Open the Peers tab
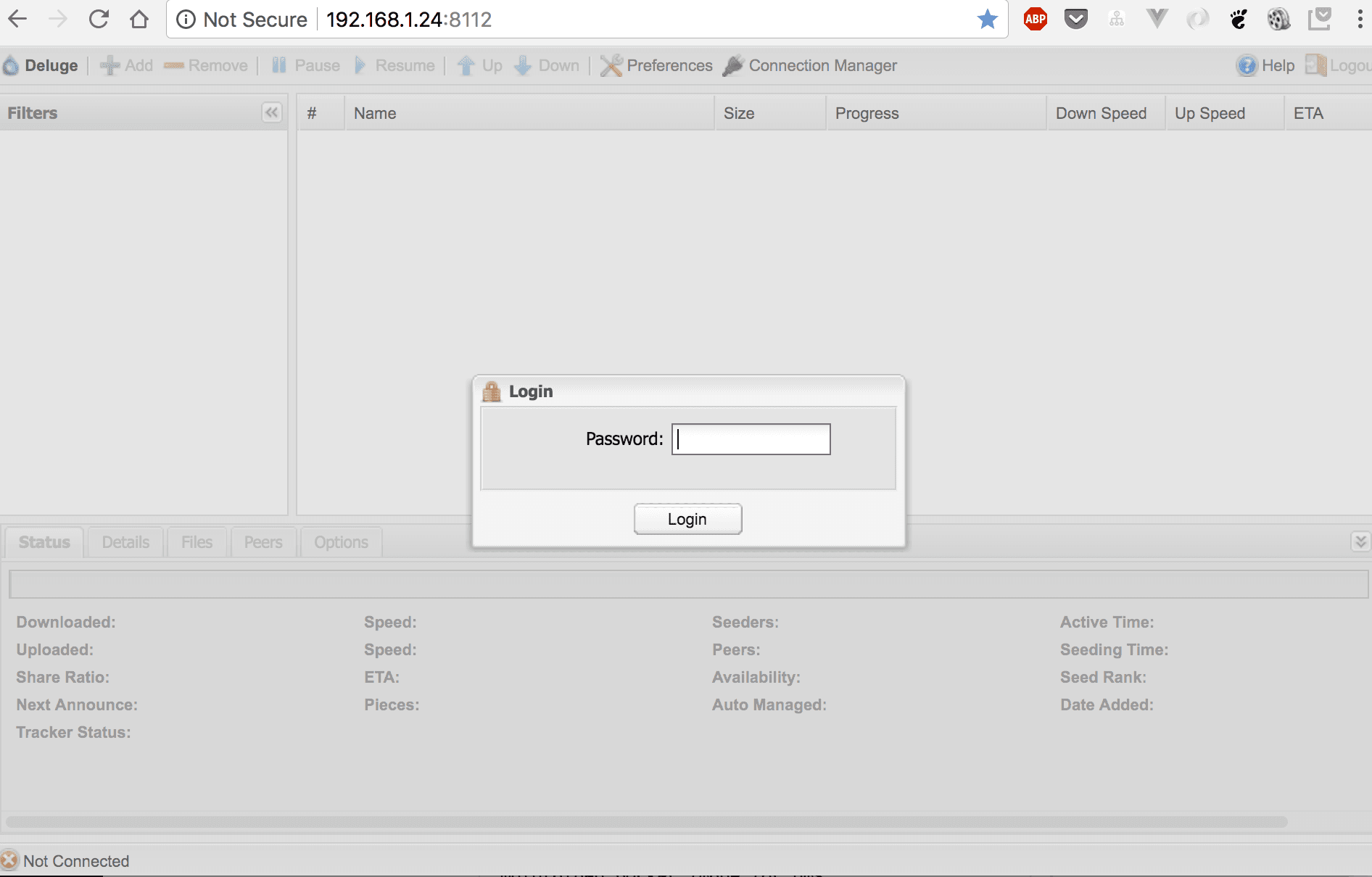1372x877 pixels. pos(263,541)
